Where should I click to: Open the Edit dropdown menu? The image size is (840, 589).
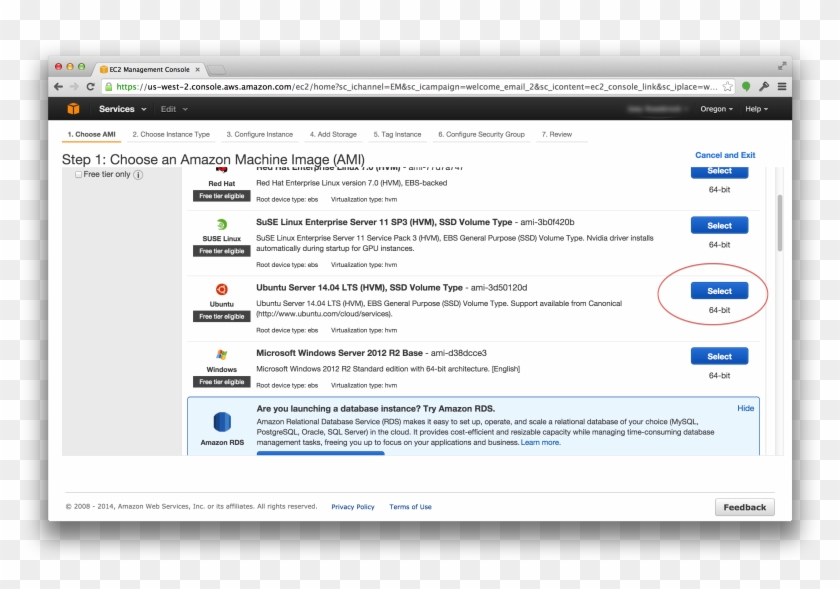[174, 109]
